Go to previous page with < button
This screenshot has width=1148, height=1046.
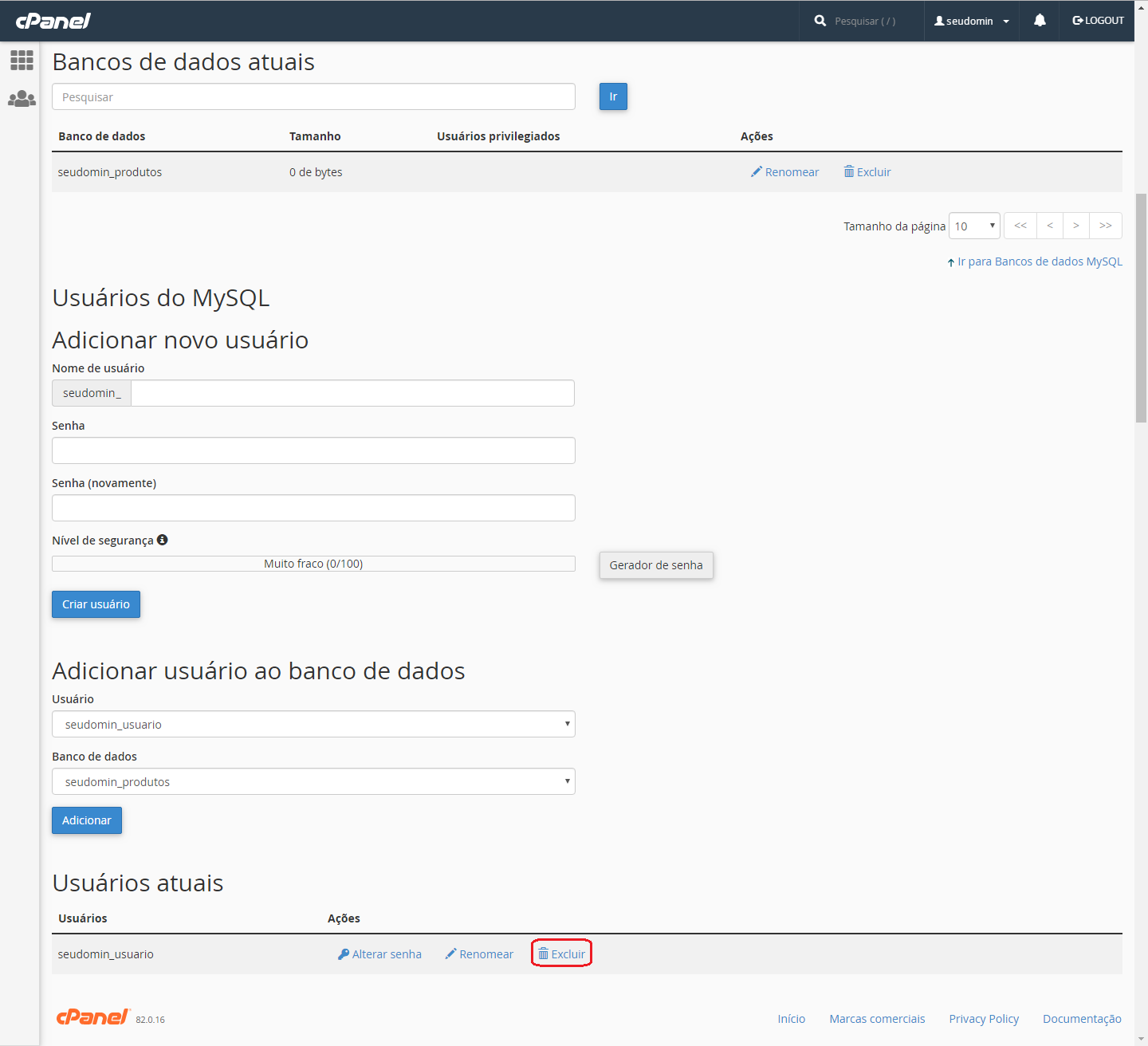point(1050,226)
